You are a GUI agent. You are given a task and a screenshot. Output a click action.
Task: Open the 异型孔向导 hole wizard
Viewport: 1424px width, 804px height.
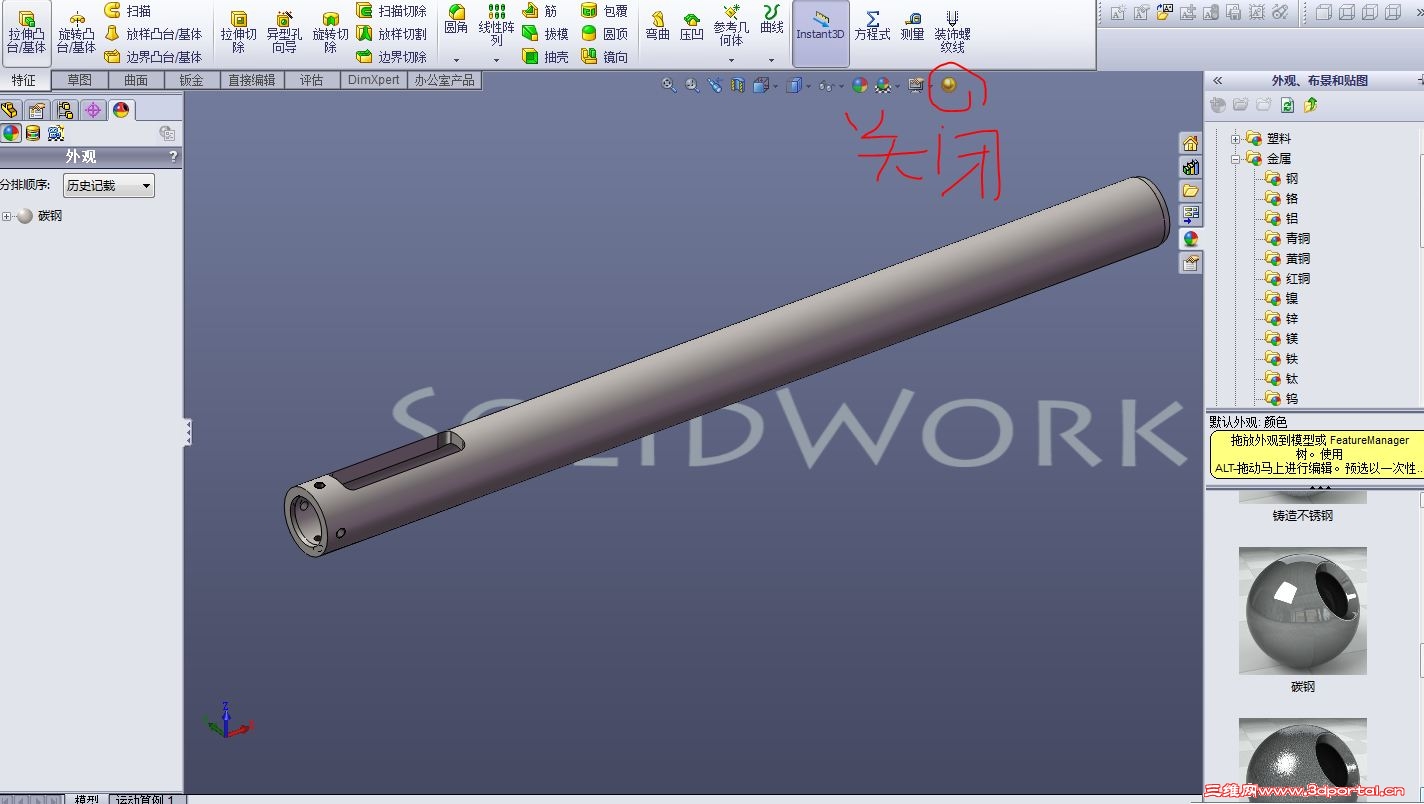tap(284, 33)
